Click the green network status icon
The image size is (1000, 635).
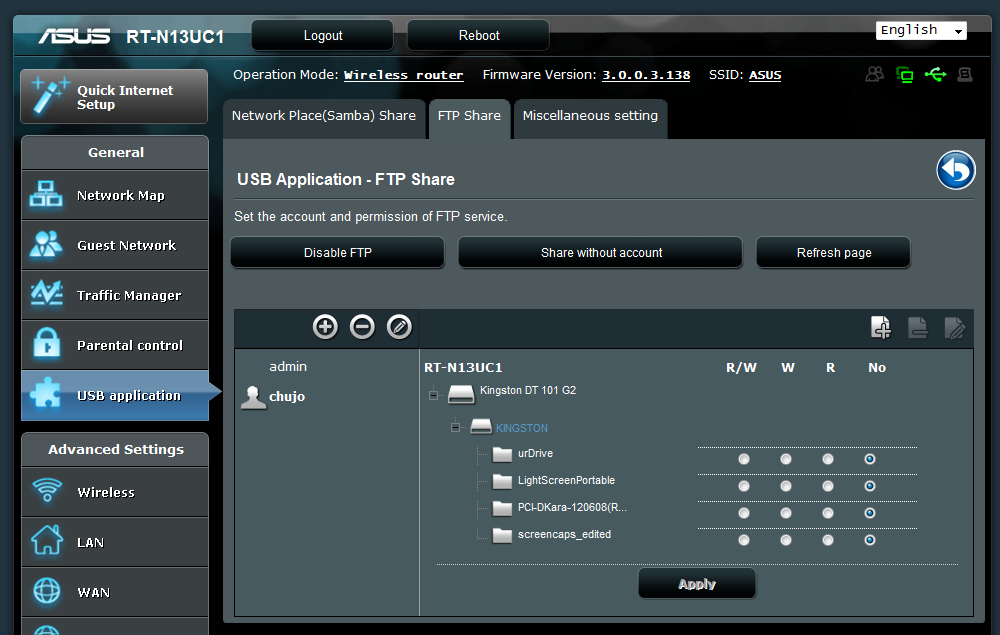(904, 75)
